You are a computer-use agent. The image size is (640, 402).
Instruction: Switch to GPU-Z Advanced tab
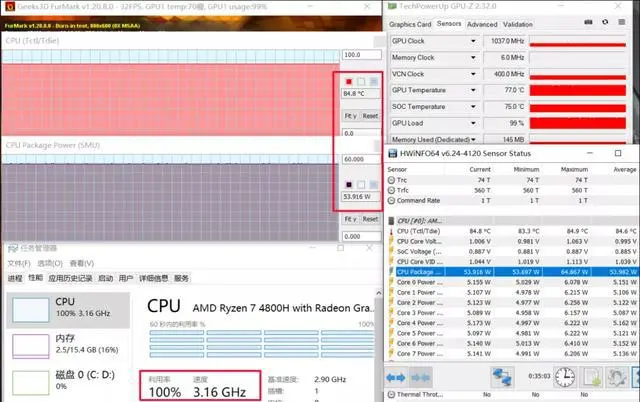(482, 24)
